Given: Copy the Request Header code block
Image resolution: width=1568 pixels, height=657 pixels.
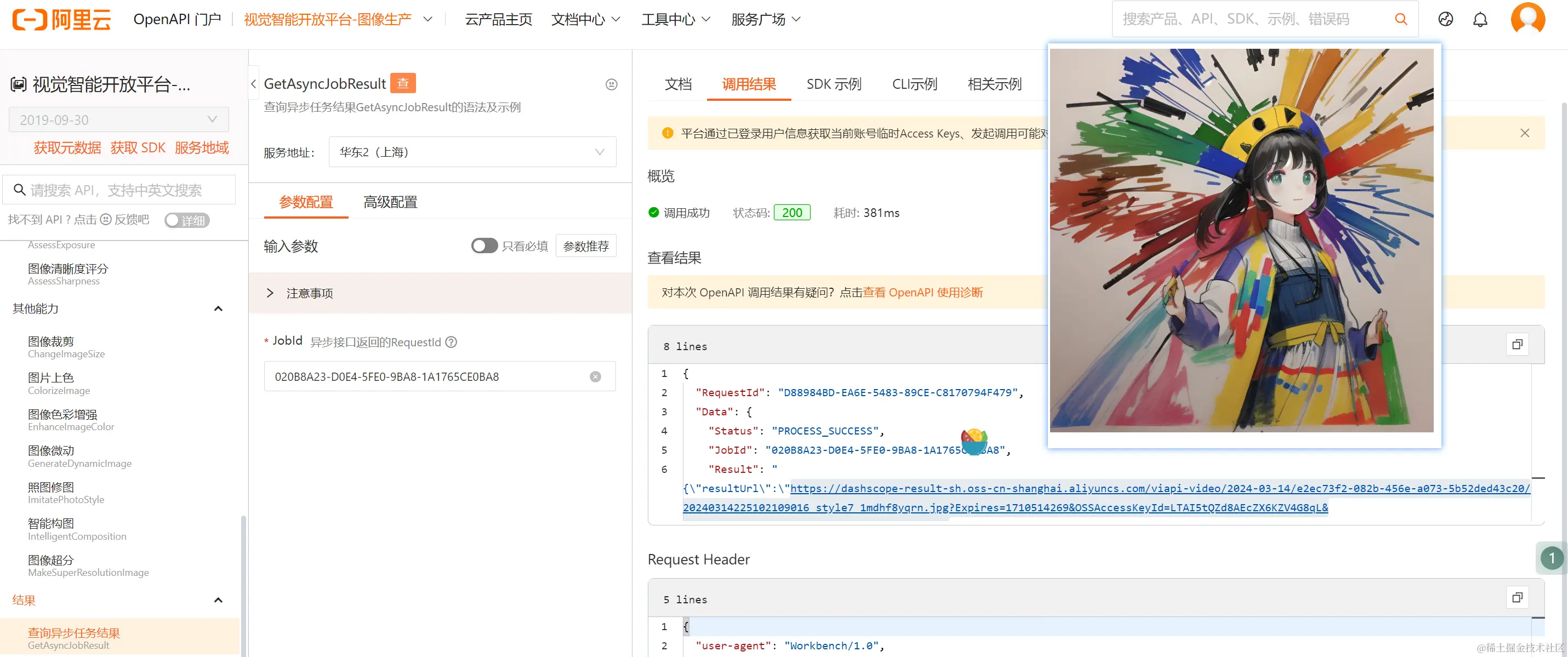Looking at the screenshot, I should (x=1517, y=597).
